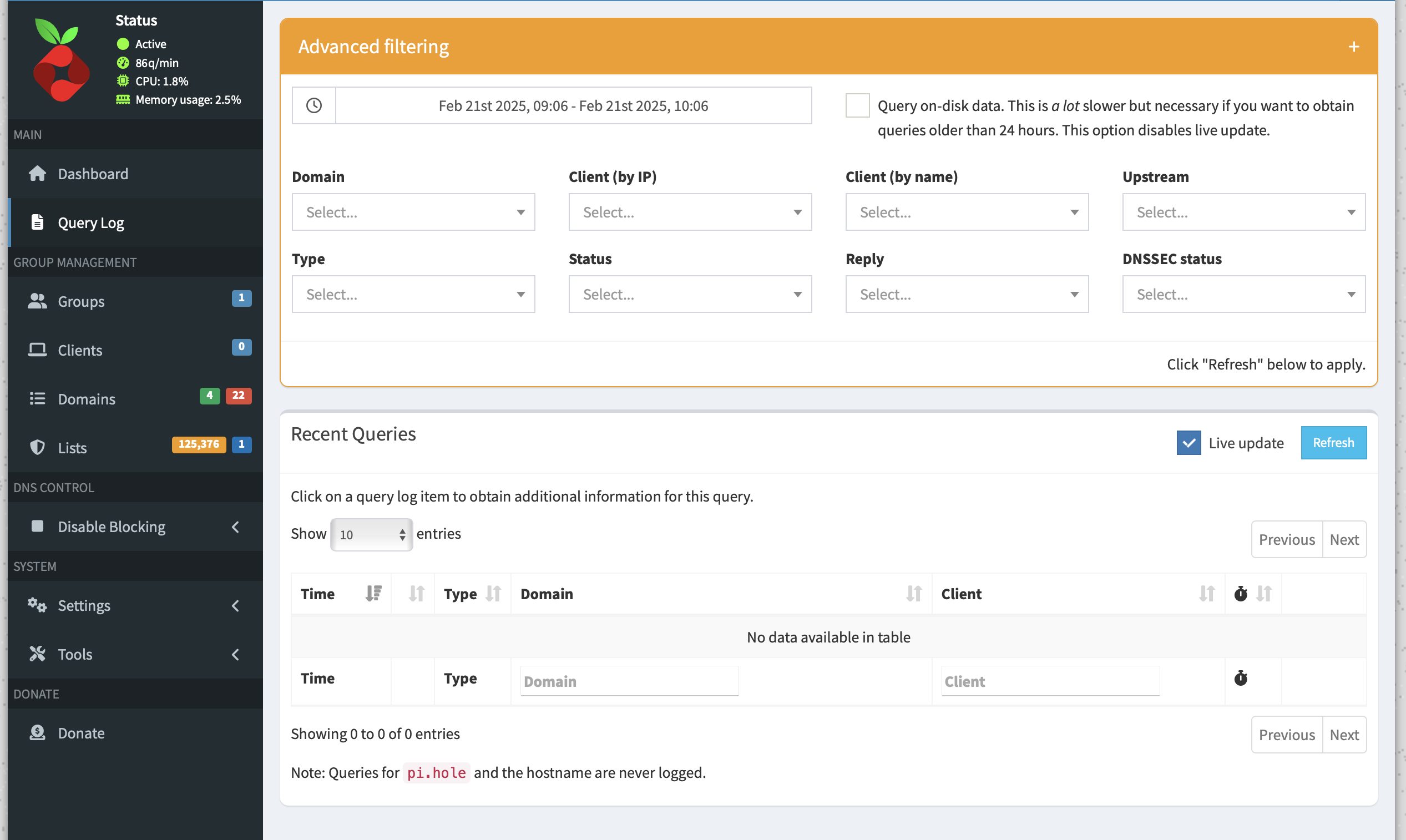Expand Disable Blocking submenu chevron
The width and height of the screenshot is (1406, 840).
[x=235, y=527]
